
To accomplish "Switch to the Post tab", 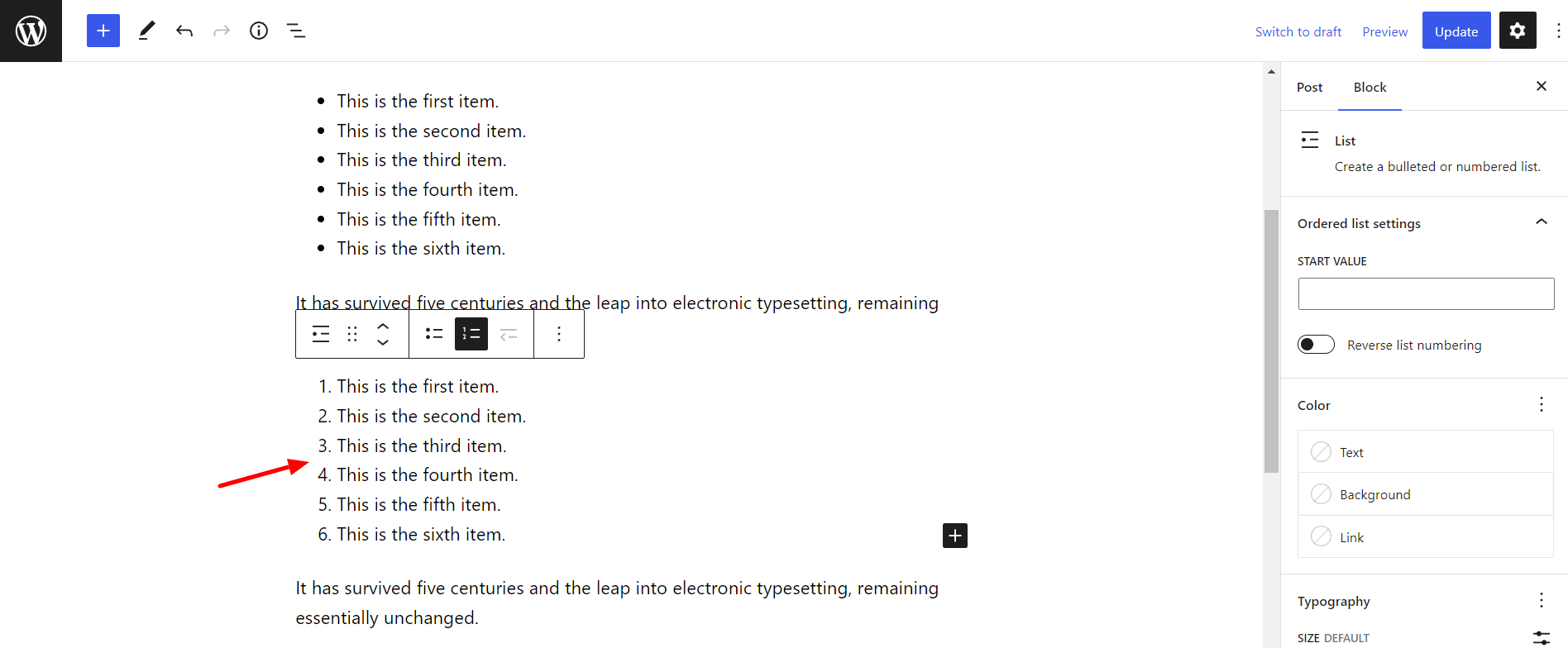I will 1309,87.
